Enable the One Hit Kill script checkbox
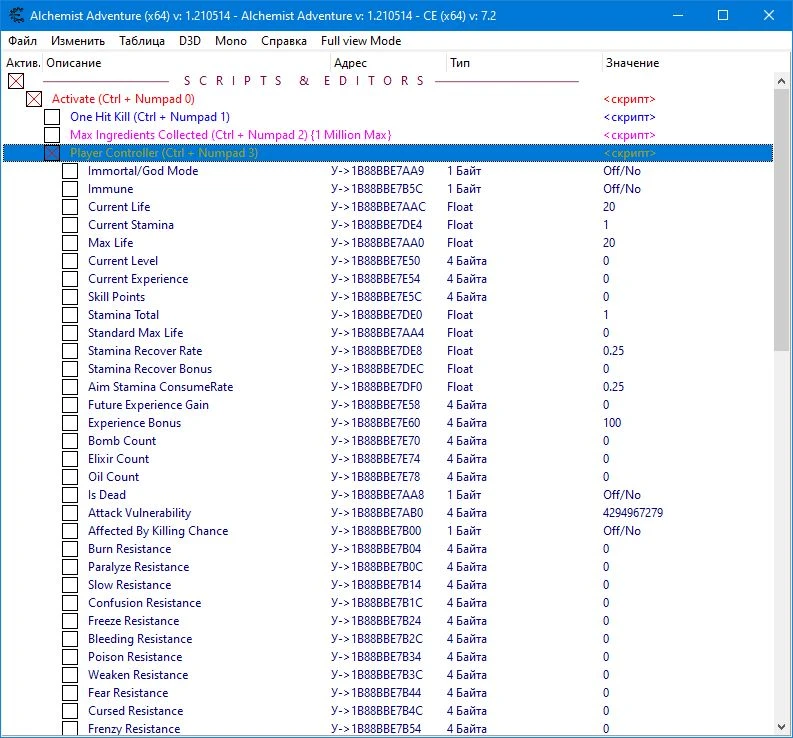793x738 pixels. tap(52, 117)
